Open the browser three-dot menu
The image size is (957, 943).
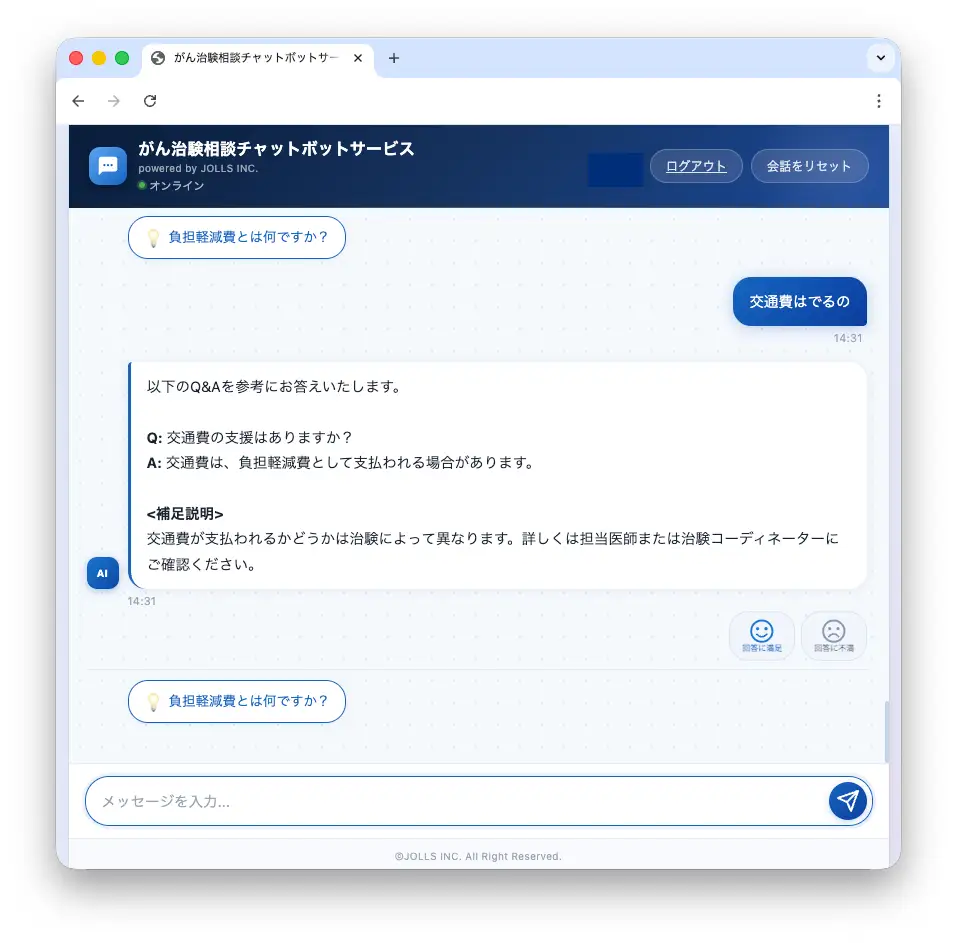point(878,101)
